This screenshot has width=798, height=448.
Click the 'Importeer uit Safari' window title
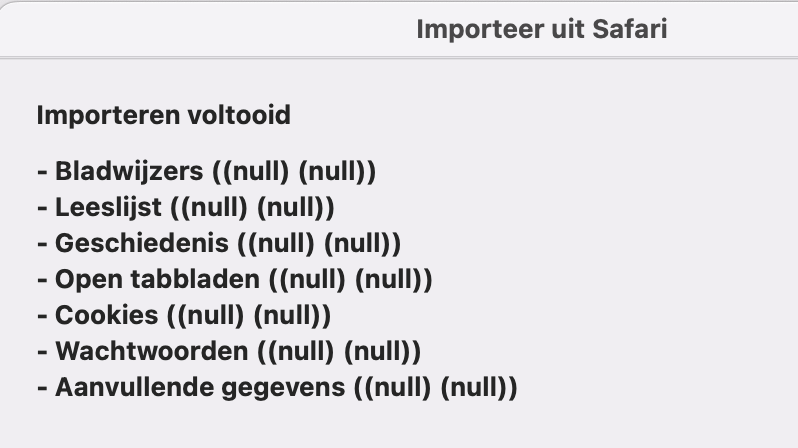coord(541,29)
